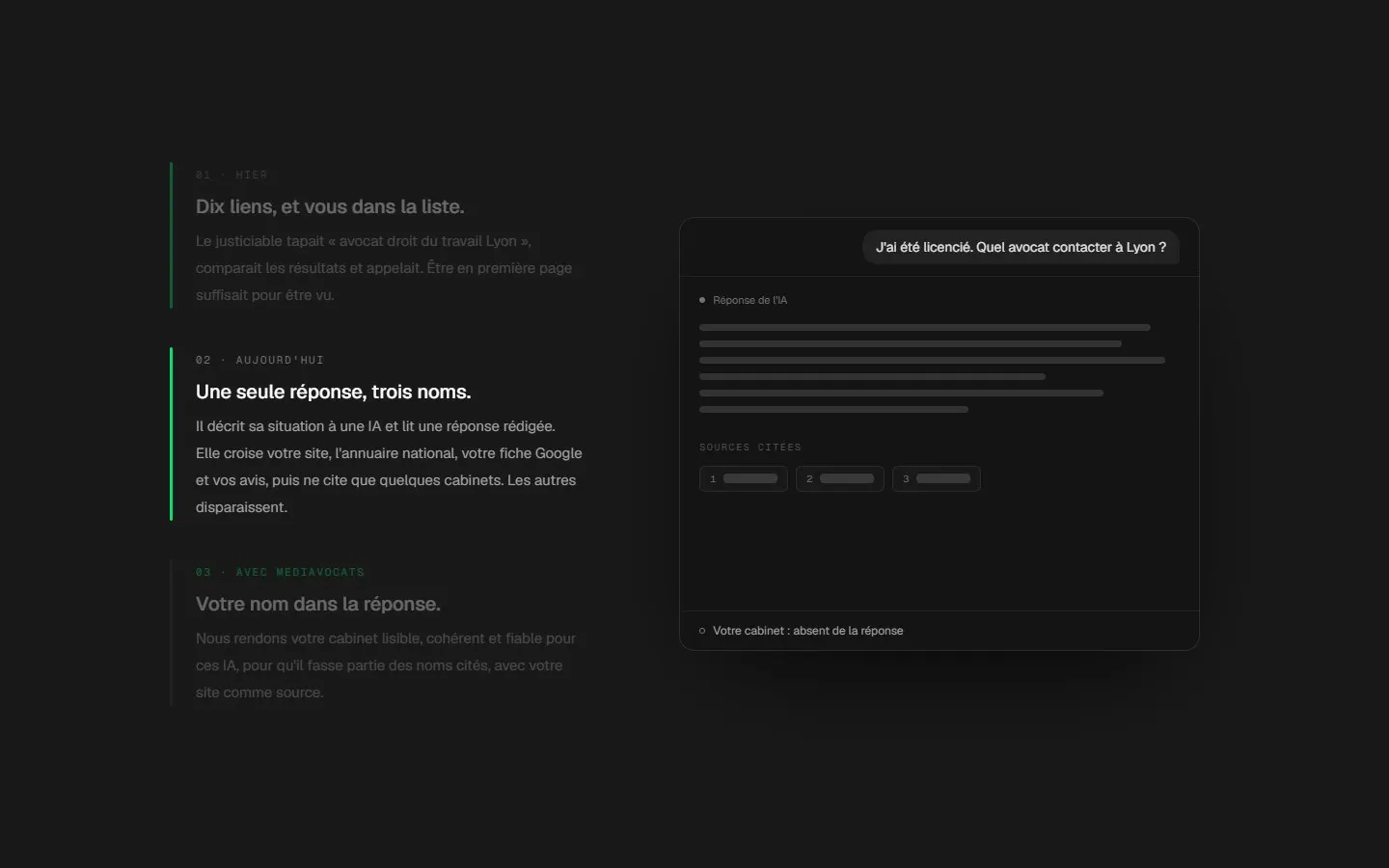Click the "02 · AUJOURD'HUI" label
The height and width of the screenshot is (868, 1389).
pos(259,360)
